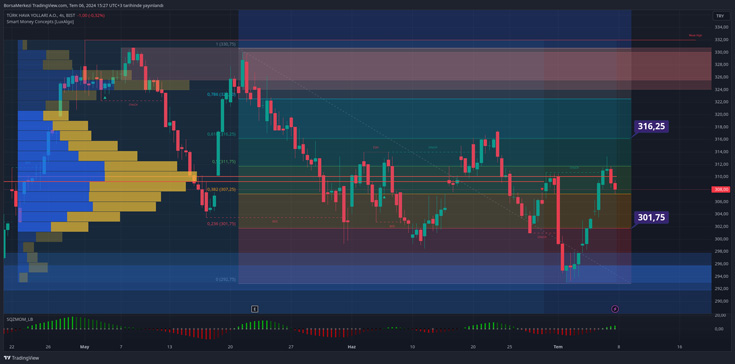Viewport: 735px width, 364px height.
Task: Click the 301,75 price callout label
Action: pyautogui.click(x=652, y=217)
